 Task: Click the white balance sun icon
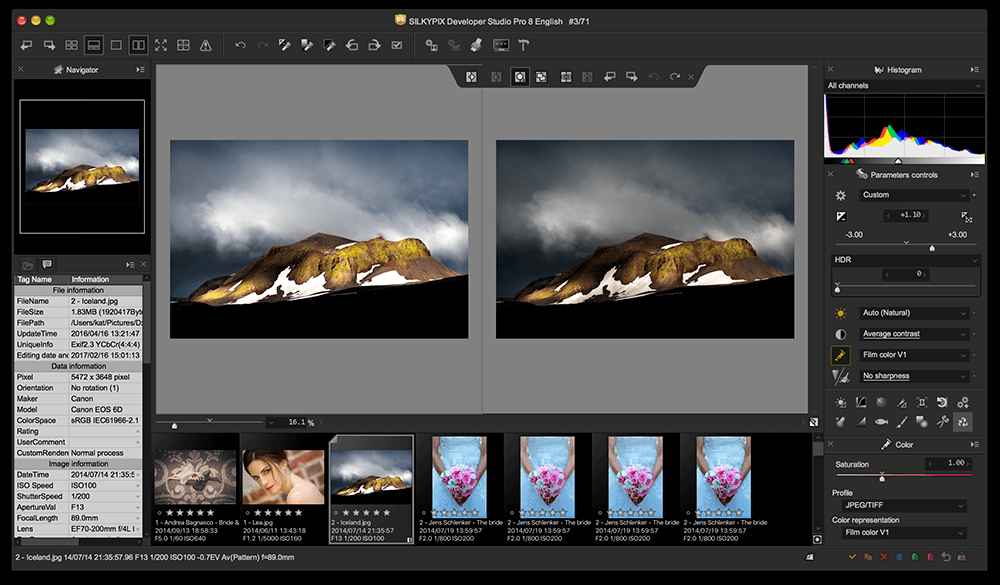click(841, 313)
